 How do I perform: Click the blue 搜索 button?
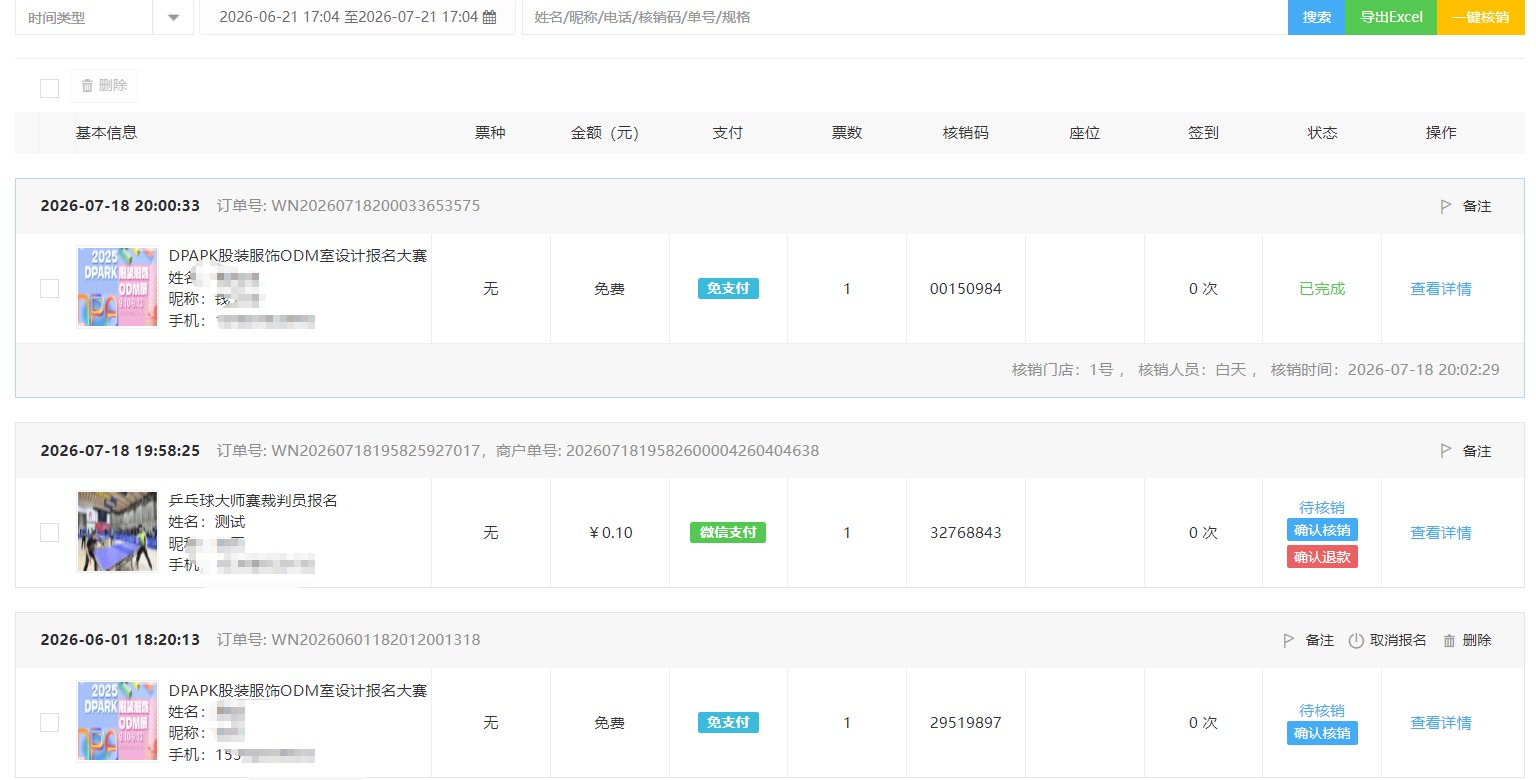(1317, 17)
